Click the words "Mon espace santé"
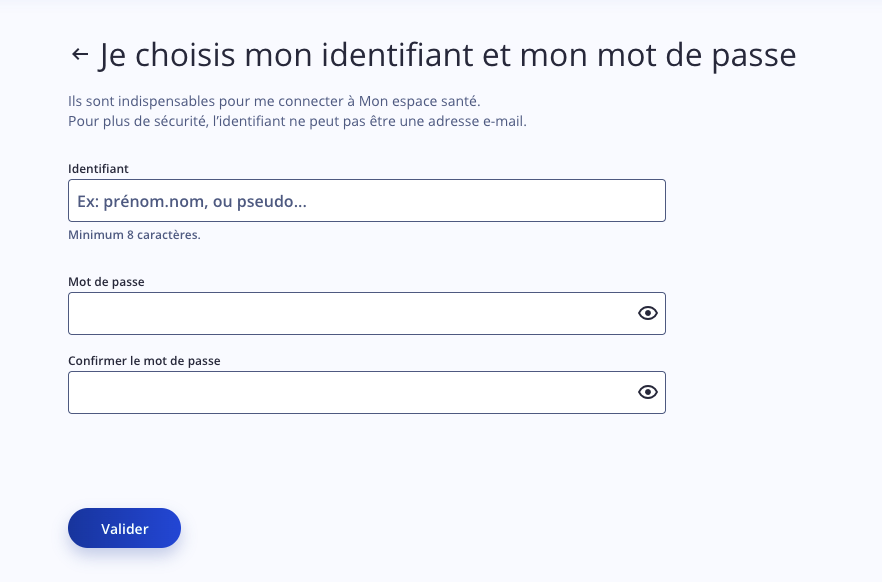 418,101
